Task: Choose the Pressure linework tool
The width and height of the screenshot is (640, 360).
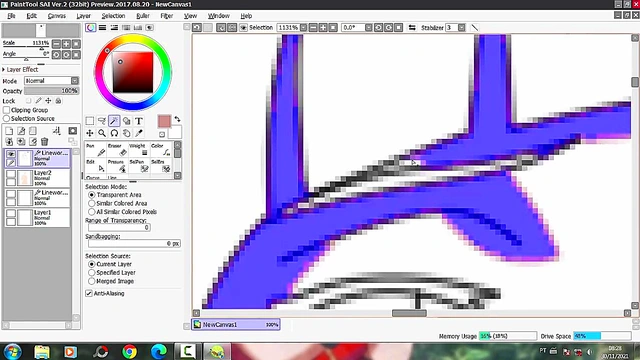Action: coord(118,166)
